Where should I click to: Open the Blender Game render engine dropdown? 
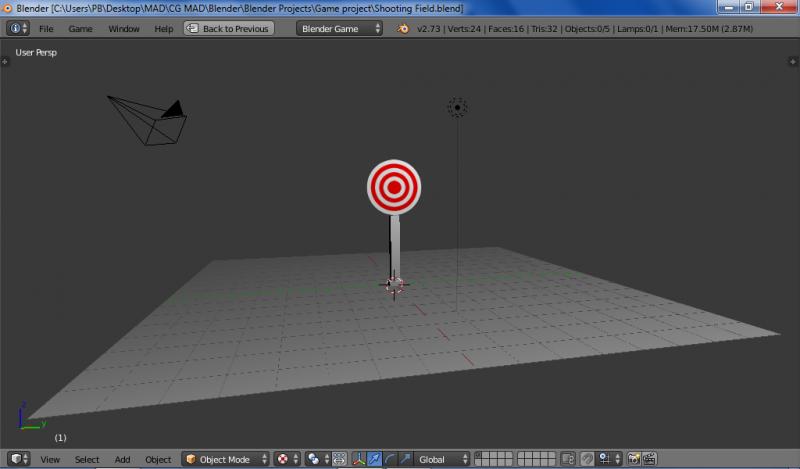tap(339, 28)
